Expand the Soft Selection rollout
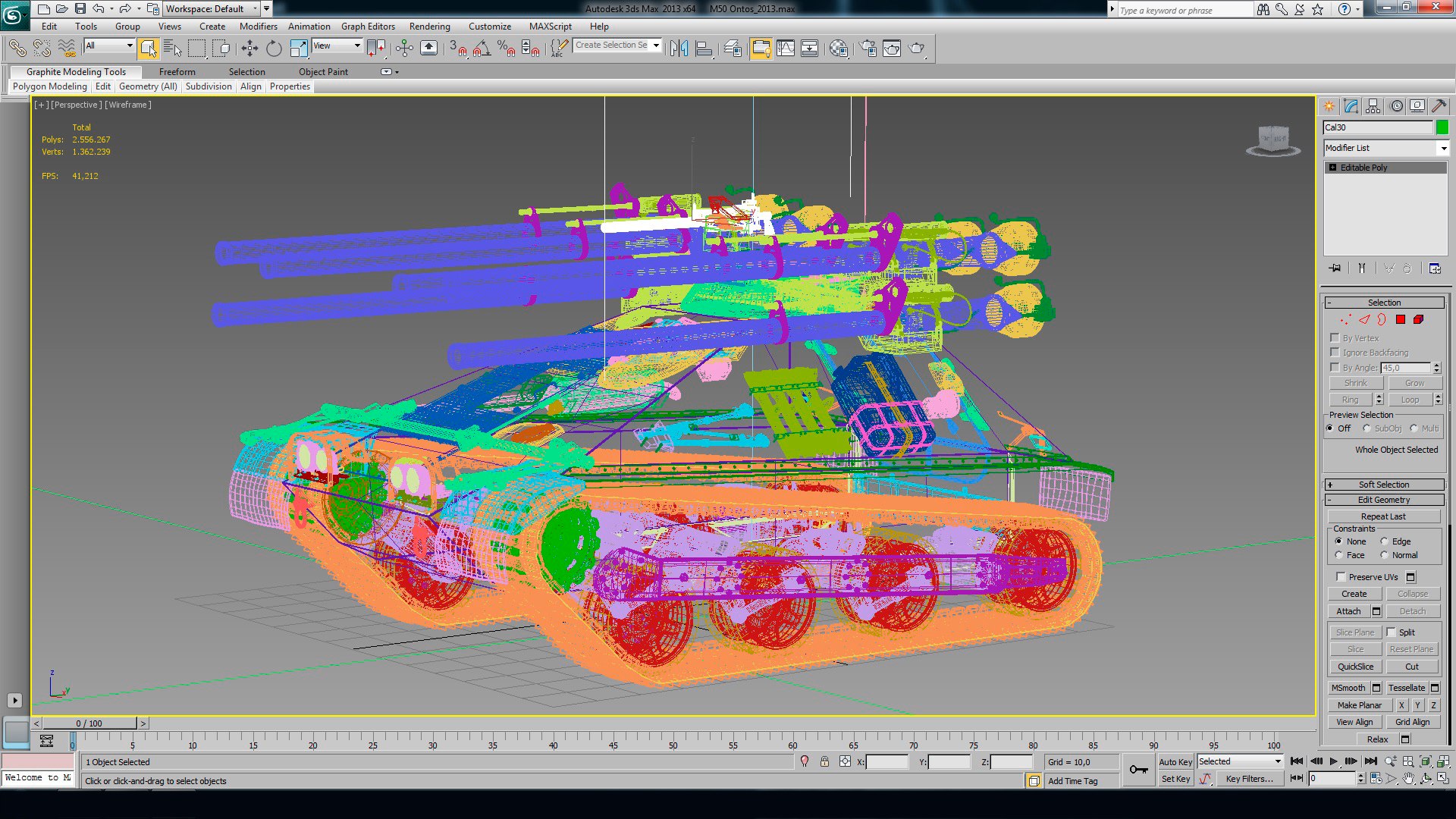This screenshot has width=1456, height=819. tap(1384, 485)
